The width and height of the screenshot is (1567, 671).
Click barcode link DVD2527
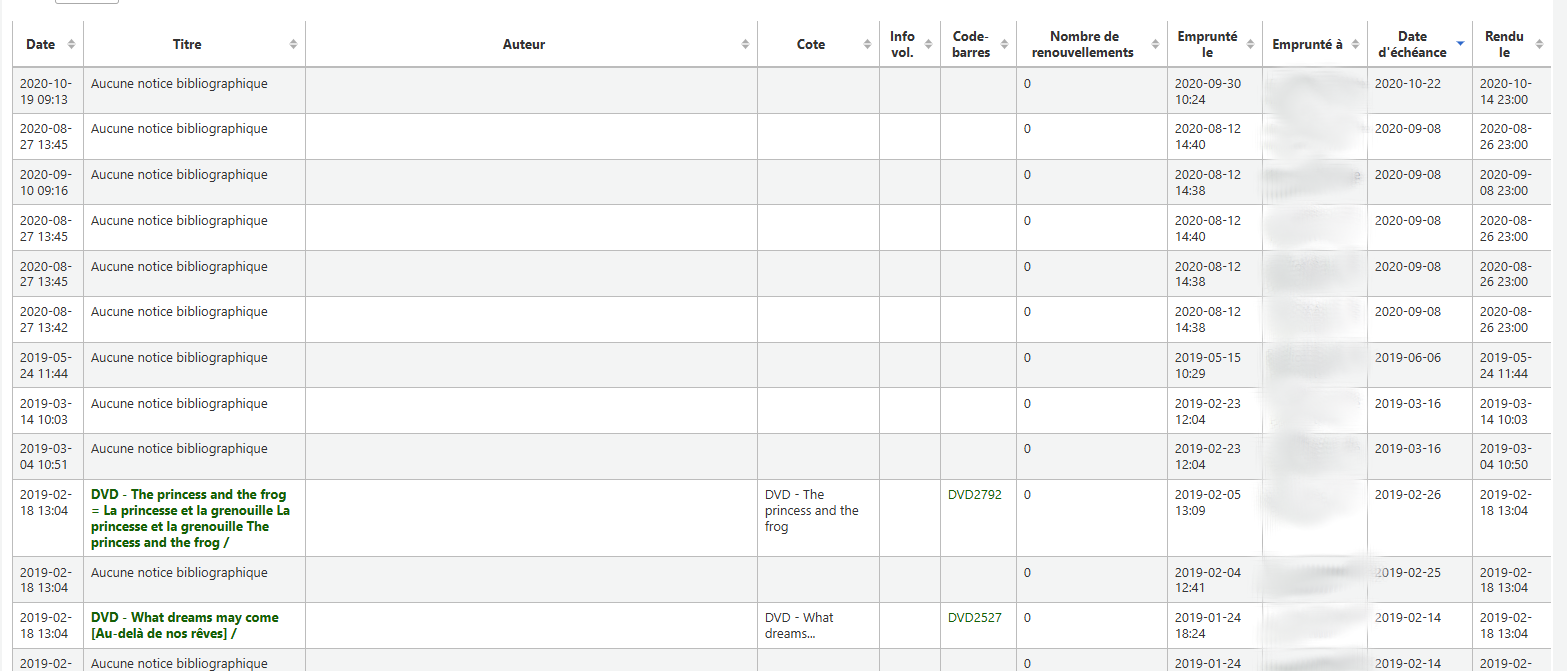click(x=974, y=617)
